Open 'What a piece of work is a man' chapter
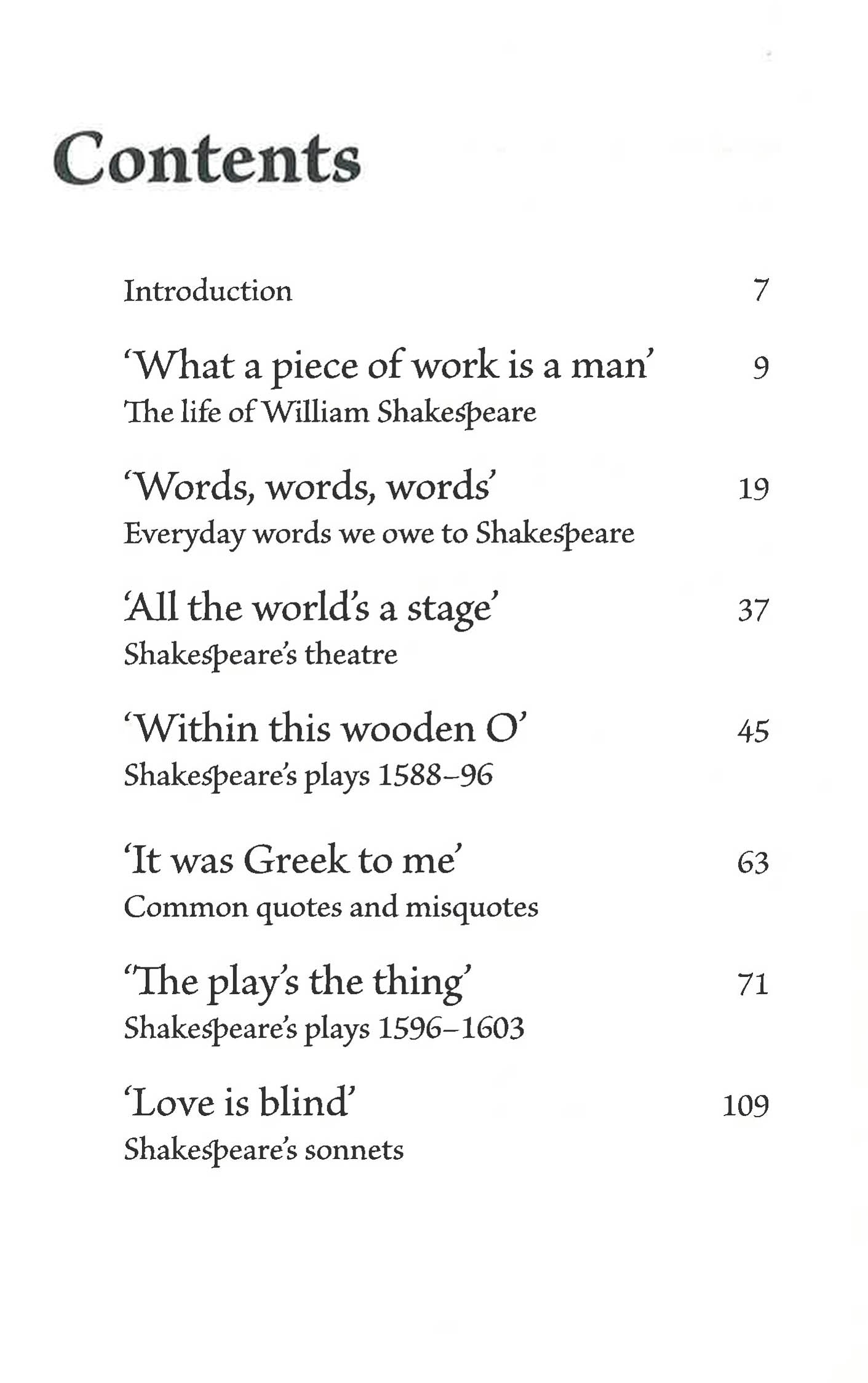This screenshot has width=868, height=1383. pos(388,366)
